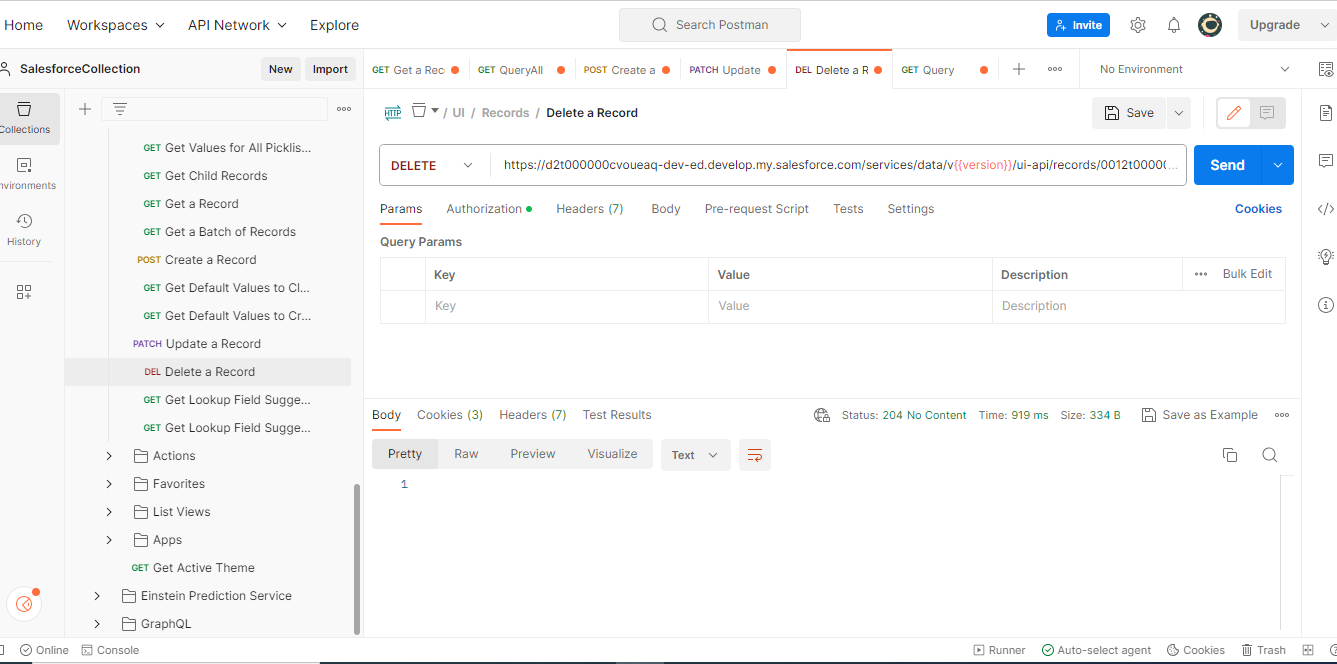The image size is (1337, 664).
Task: Toggle line wrap in response body
Action: (755, 455)
